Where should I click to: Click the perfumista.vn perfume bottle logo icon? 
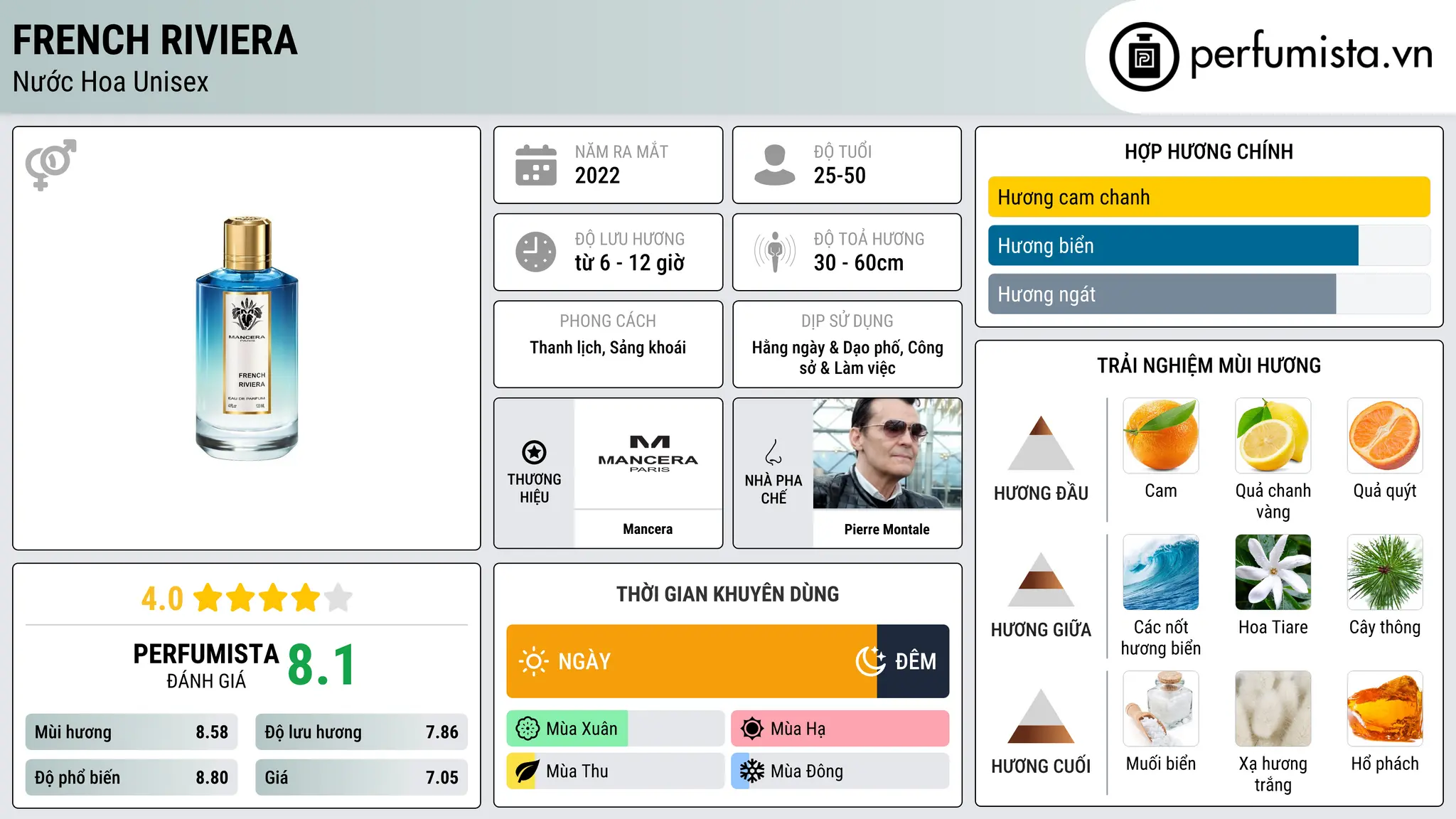pos(1144,57)
